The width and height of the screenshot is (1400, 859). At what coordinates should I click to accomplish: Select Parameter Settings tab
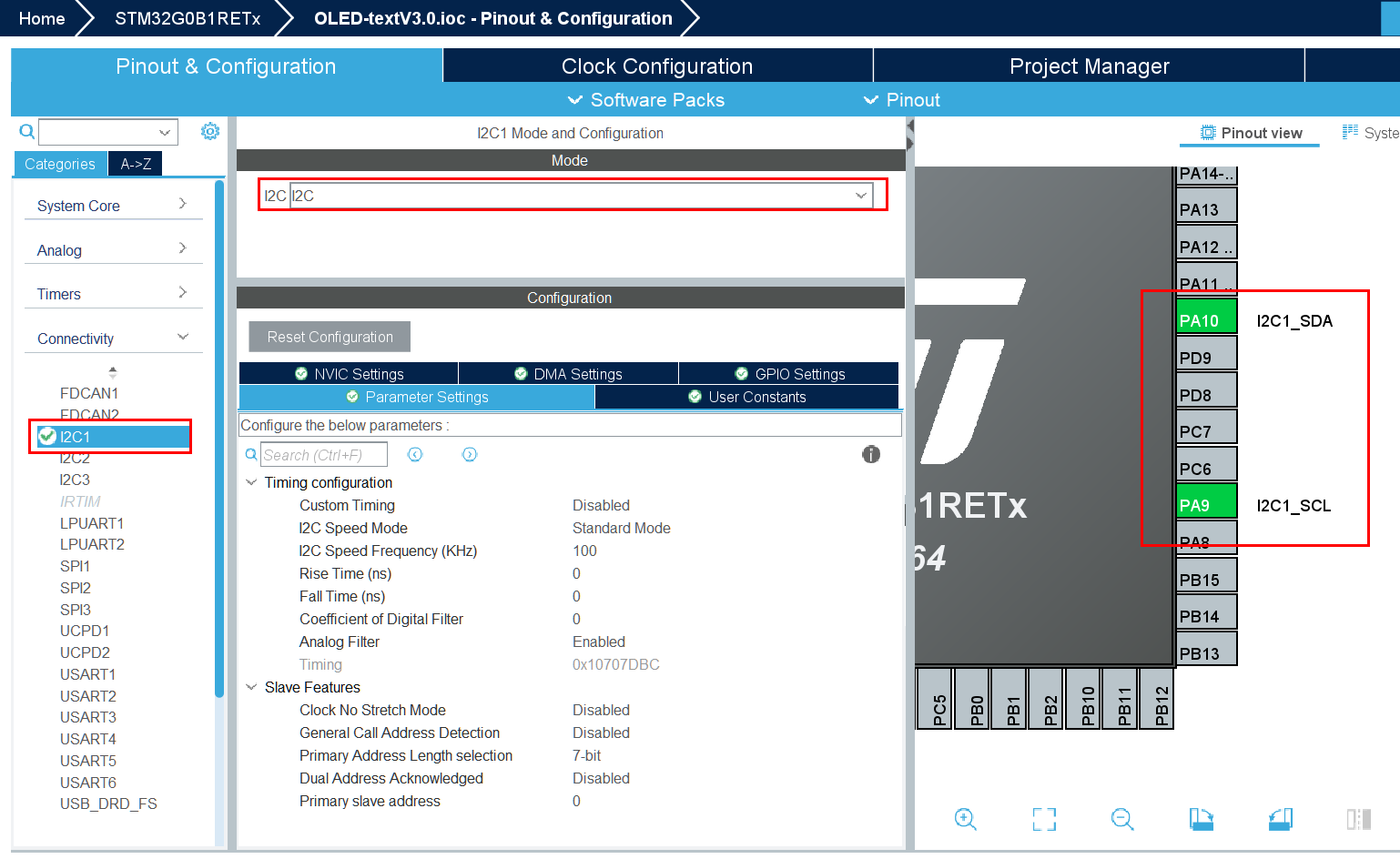(x=417, y=397)
